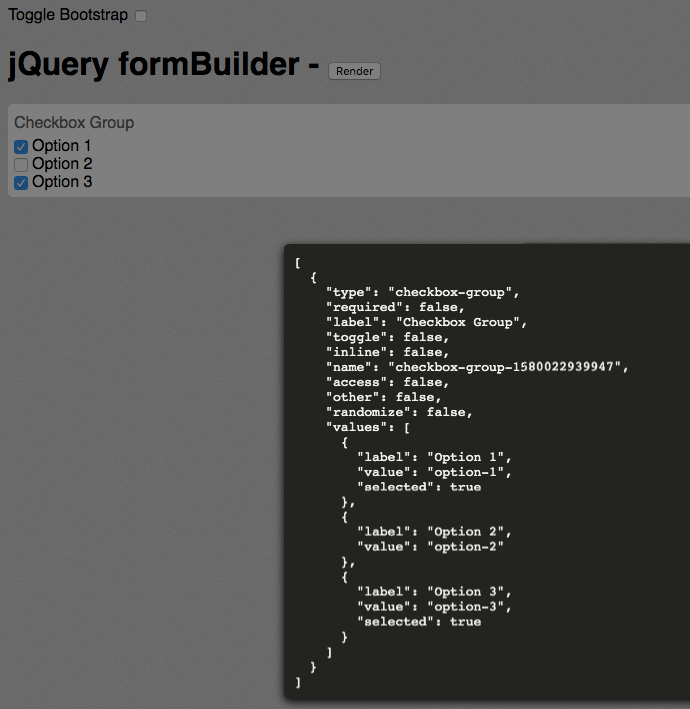Click the "randomize": false JSON line
This screenshot has height=709, width=690.
(399, 412)
